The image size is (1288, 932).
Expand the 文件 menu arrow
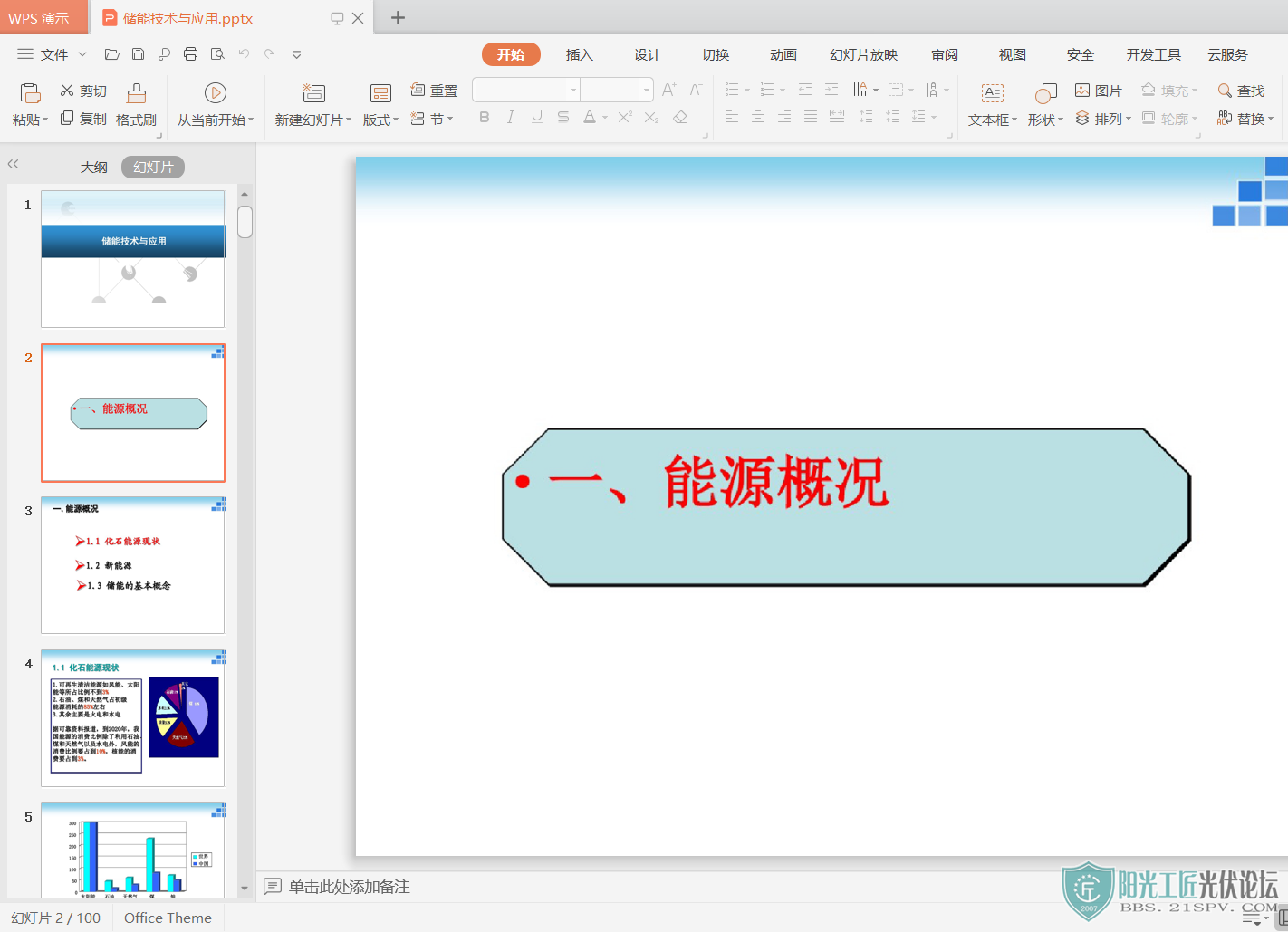(x=82, y=54)
